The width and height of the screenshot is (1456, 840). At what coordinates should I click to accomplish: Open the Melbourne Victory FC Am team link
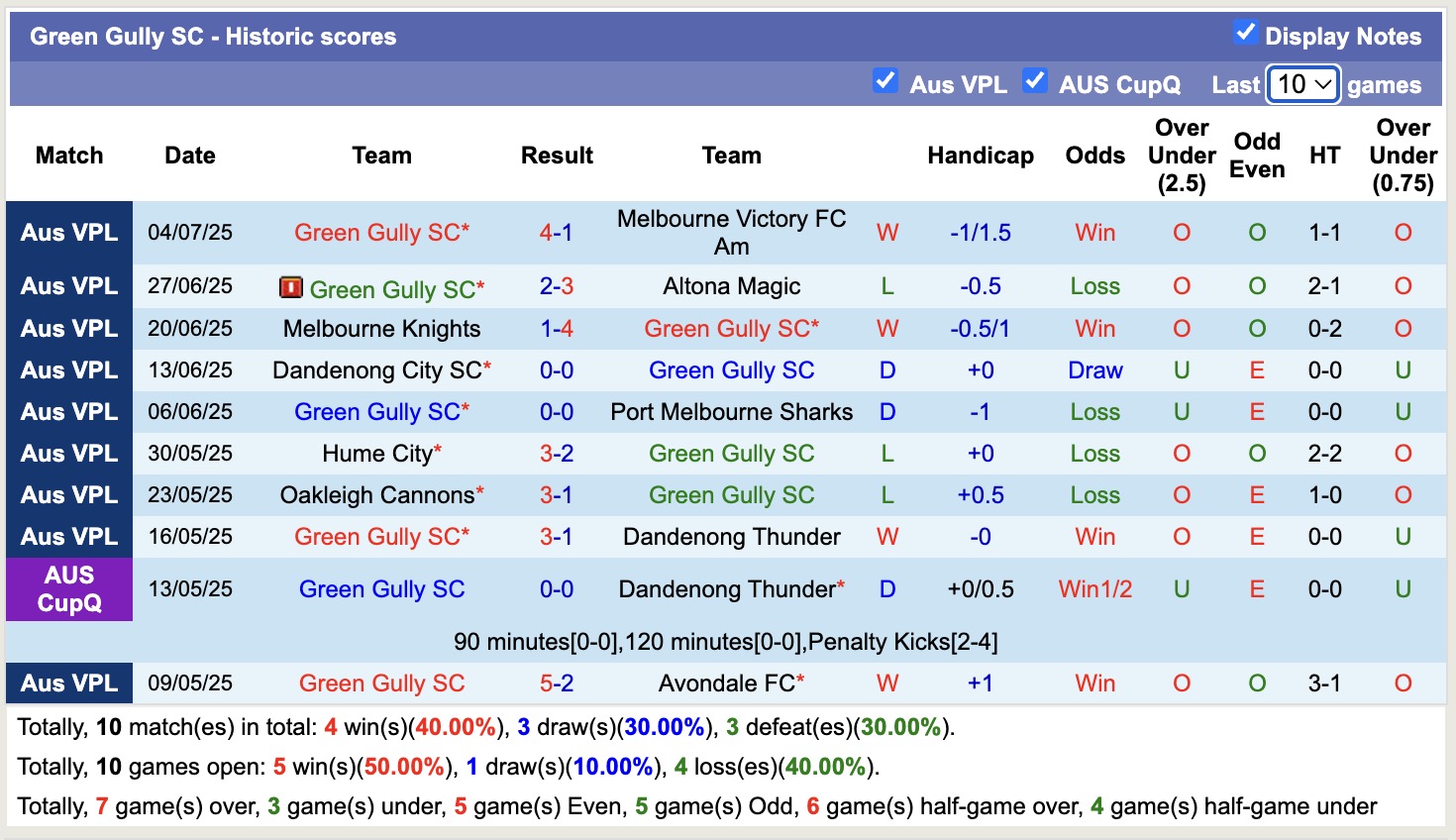tap(732, 232)
